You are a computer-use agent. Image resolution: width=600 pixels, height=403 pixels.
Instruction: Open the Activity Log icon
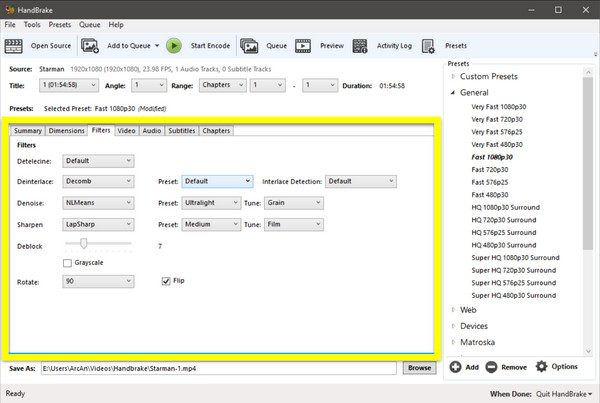point(361,46)
